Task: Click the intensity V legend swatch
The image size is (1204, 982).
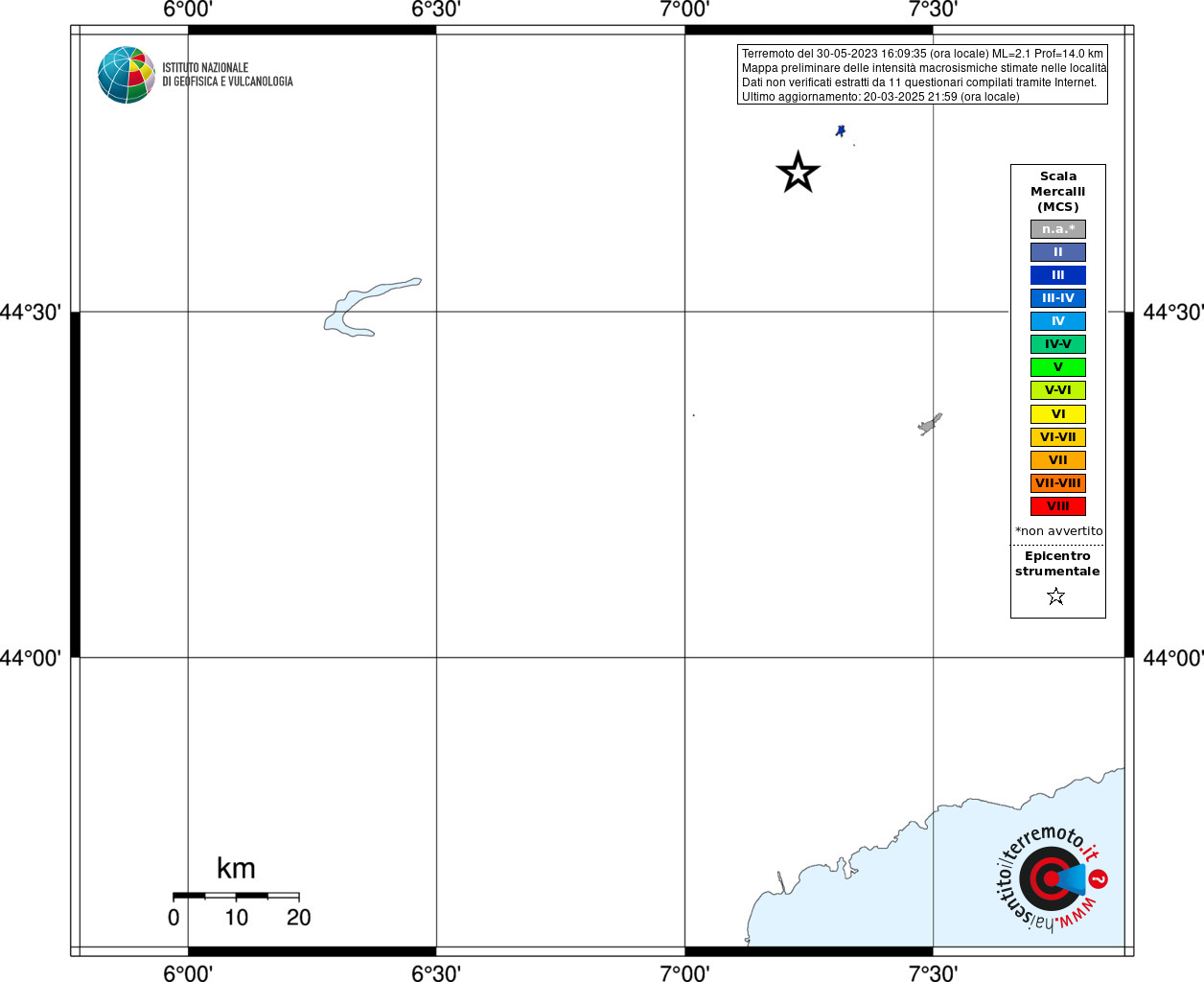Action: pyautogui.click(x=1058, y=367)
